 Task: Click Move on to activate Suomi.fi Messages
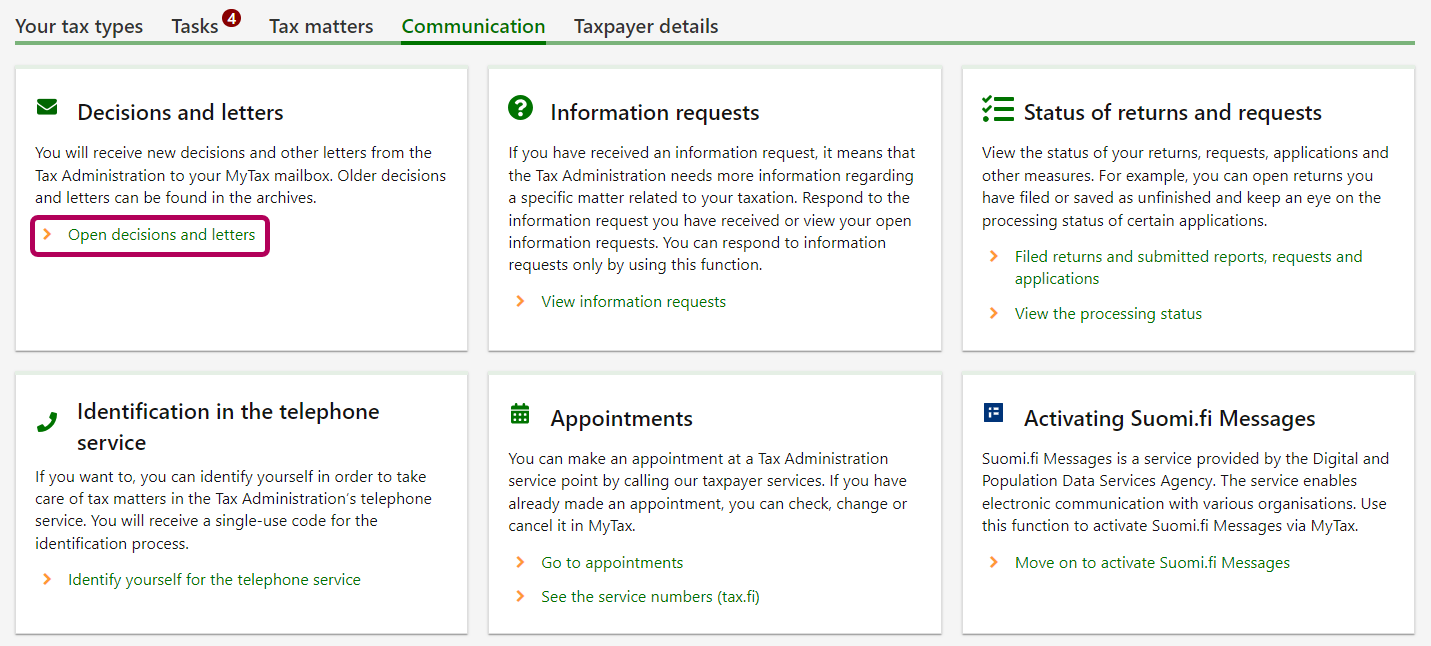click(x=1152, y=563)
